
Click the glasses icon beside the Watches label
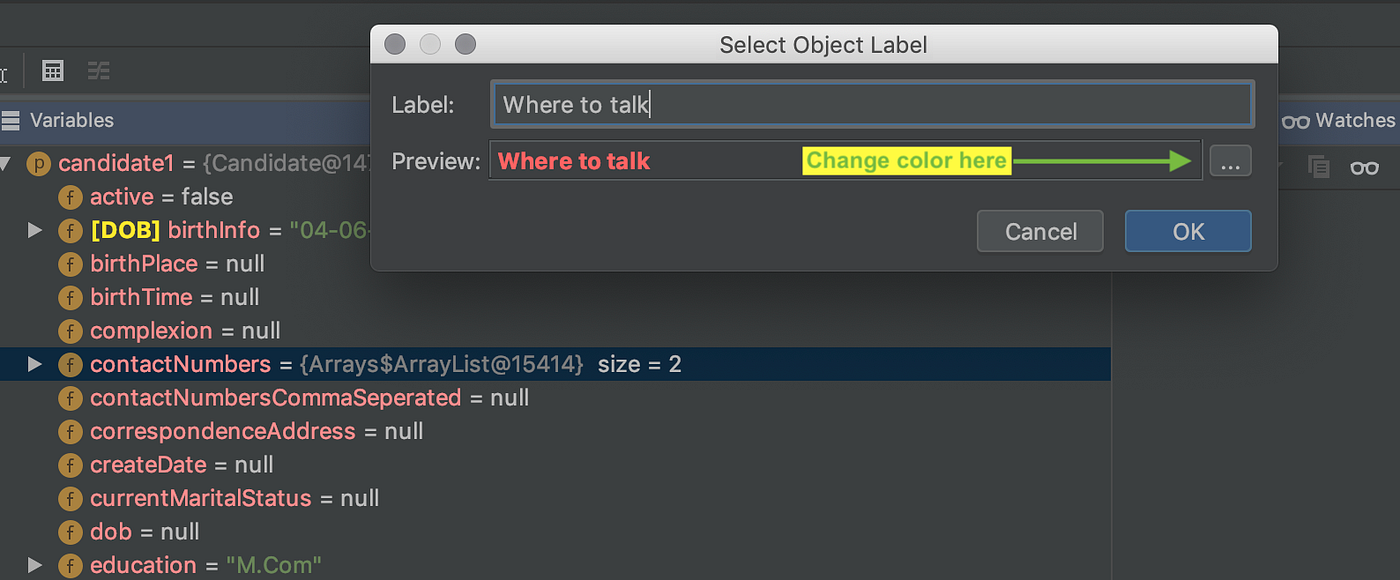[x=1296, y=120]
